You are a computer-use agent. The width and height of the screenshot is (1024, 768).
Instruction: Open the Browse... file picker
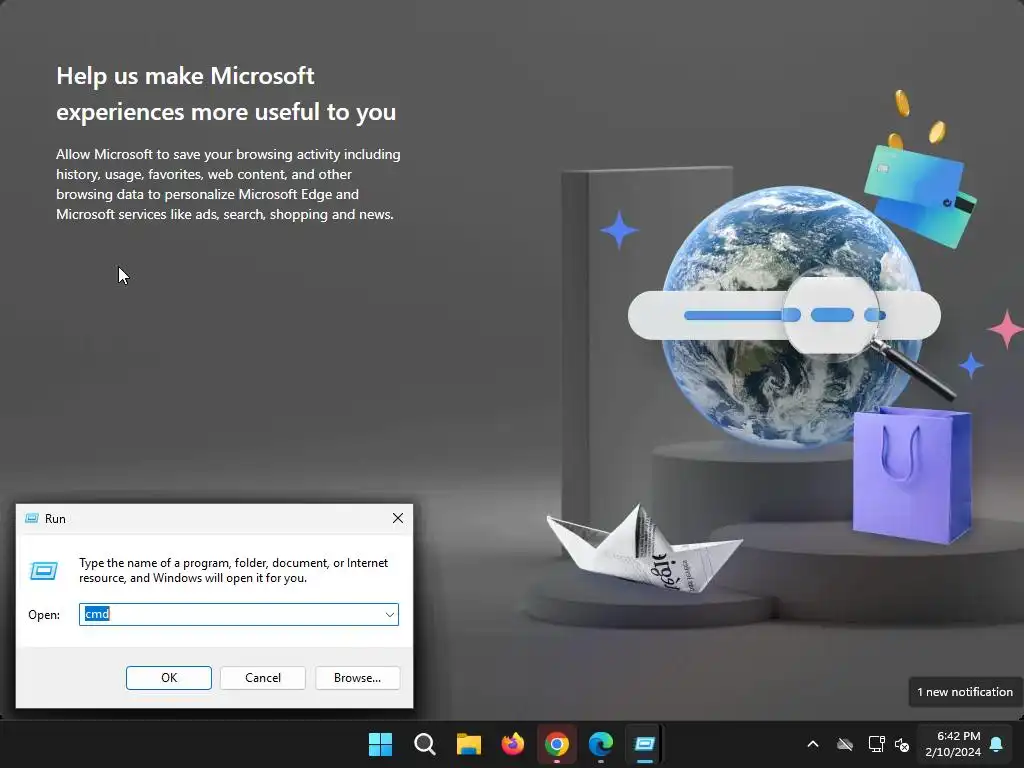(x=357, y=678)
